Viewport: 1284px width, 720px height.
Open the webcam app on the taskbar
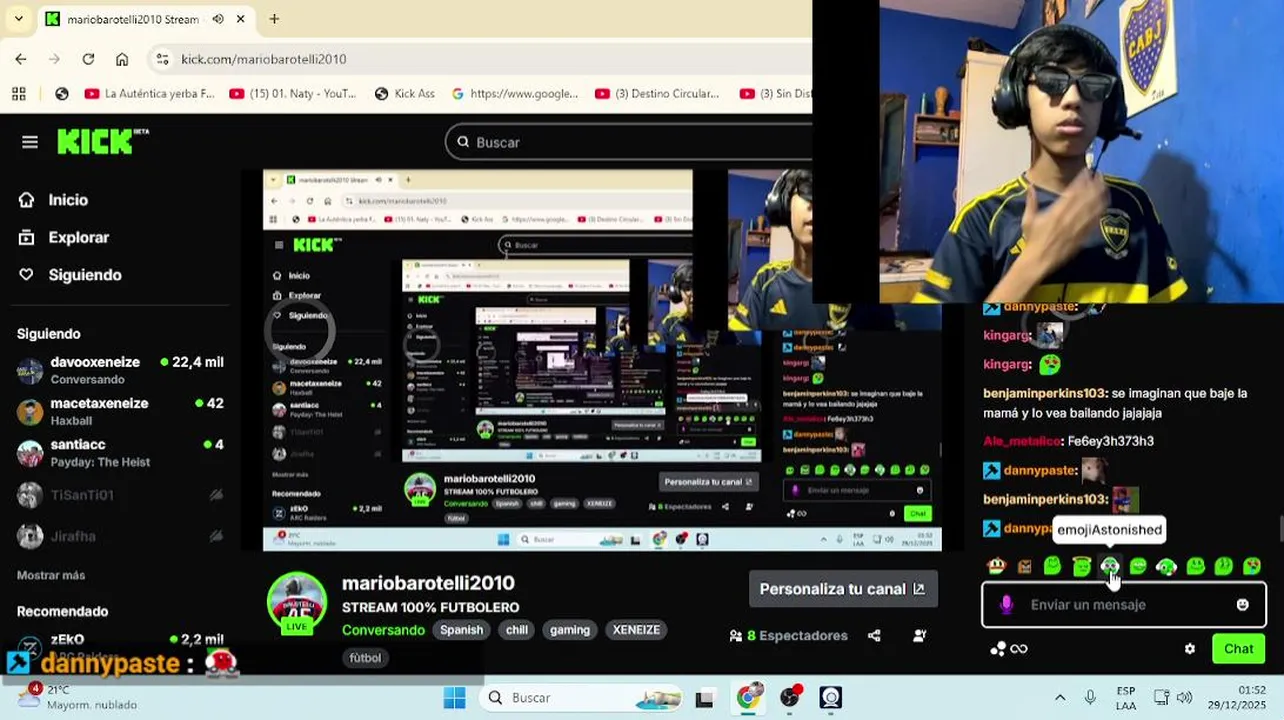point(831,698)
